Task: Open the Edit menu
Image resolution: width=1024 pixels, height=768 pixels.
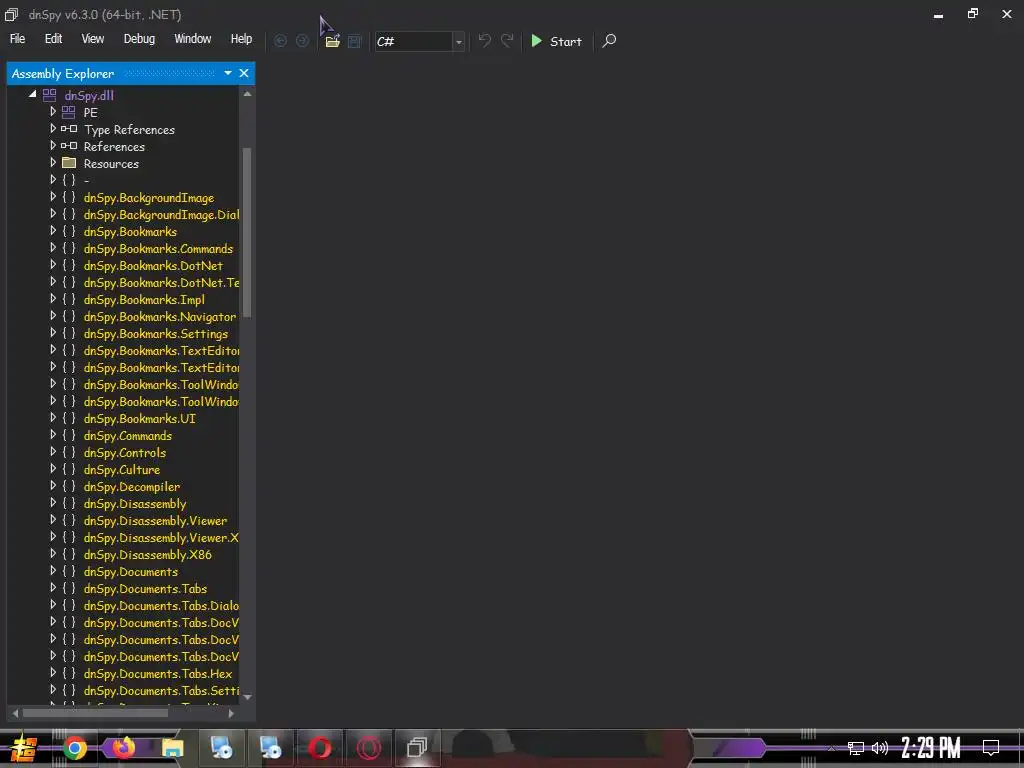Action: click(x=54, y=39)
